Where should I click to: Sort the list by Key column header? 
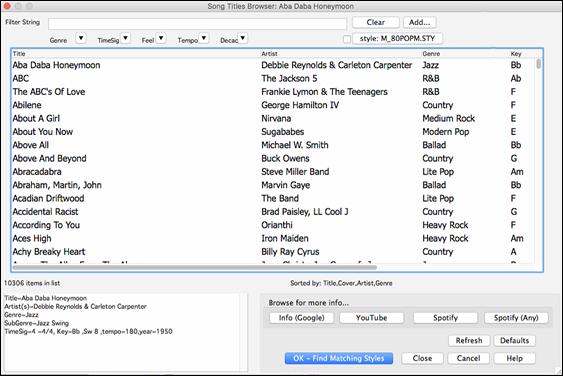pyautogui.click(x=516, y=54)
